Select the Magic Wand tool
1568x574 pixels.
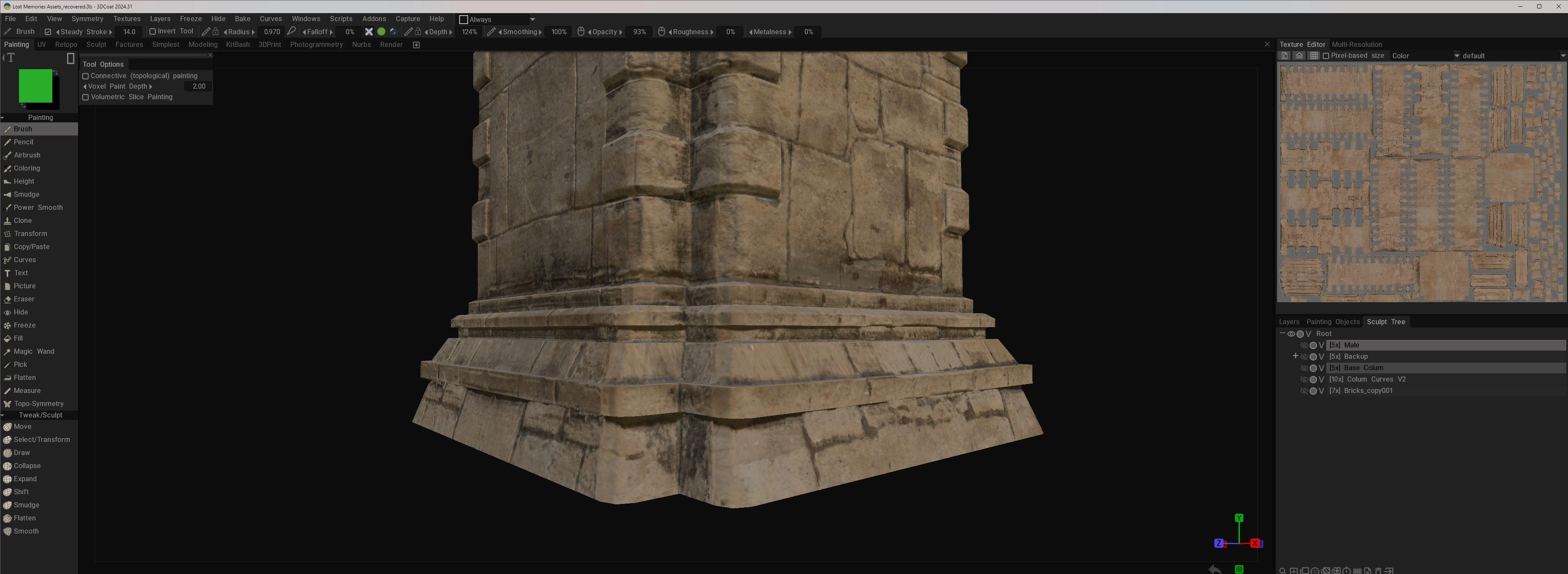[x=33, y=351]
